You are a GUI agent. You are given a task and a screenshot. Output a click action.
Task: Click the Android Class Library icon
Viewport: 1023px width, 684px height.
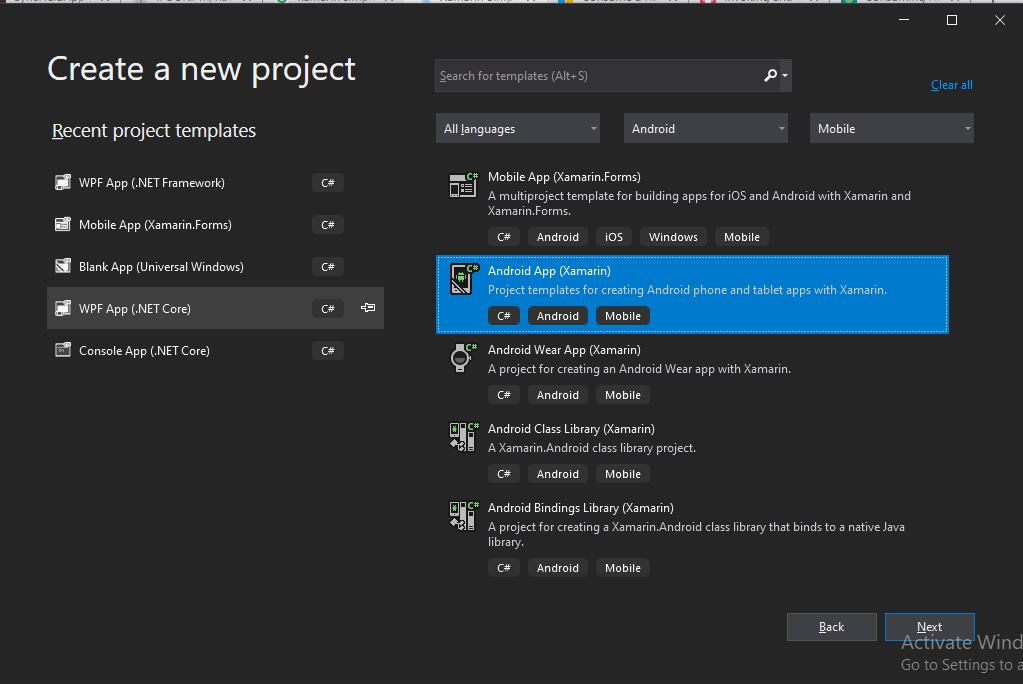point(463,437)
